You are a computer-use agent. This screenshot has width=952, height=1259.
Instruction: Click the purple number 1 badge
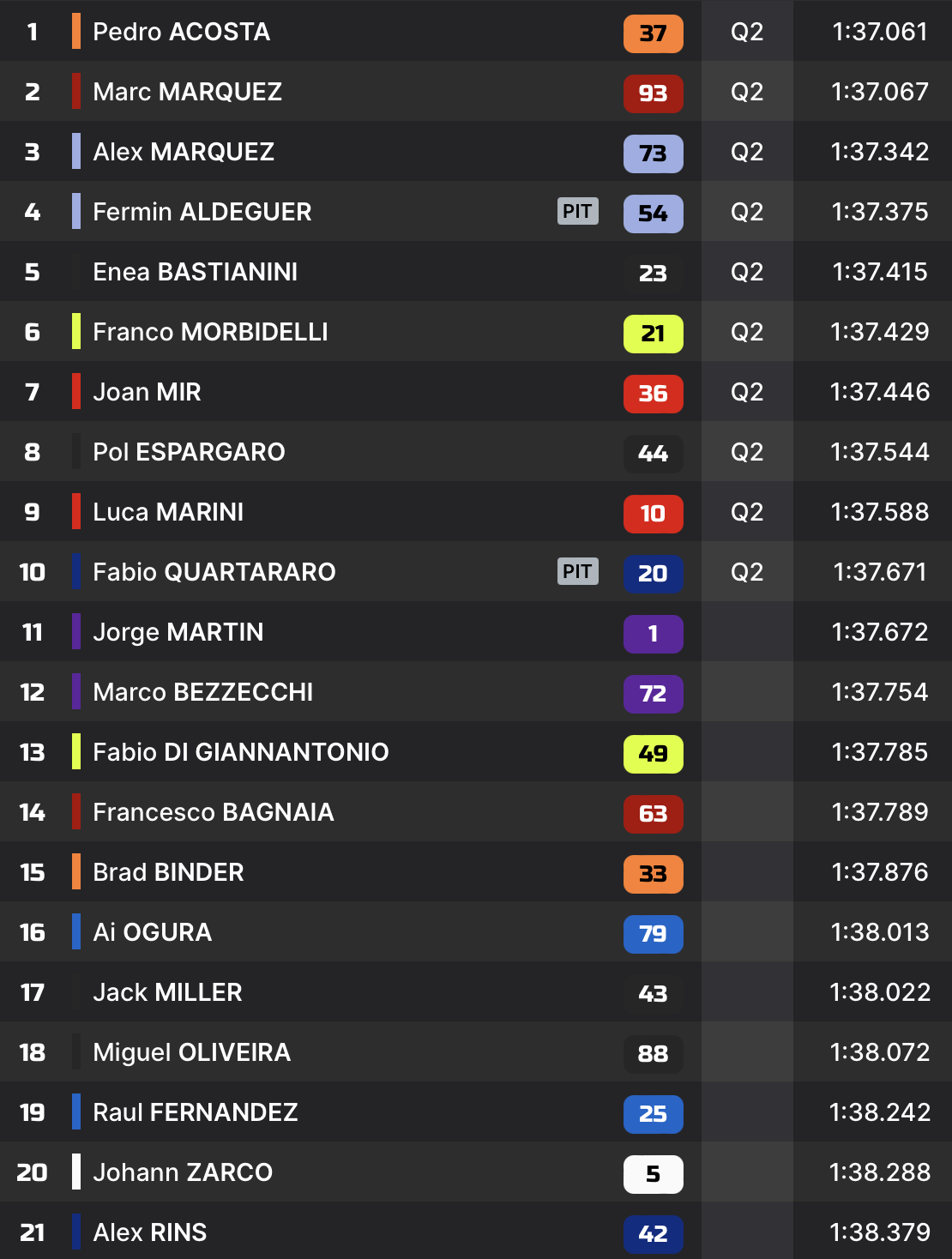(x=653, y=634)
